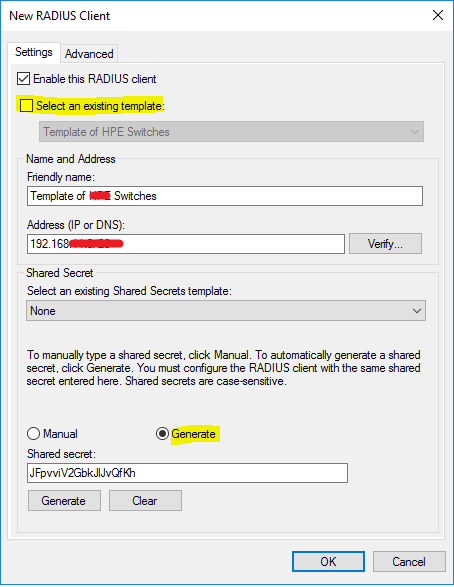Uncheck Enable this RADIUS client
454x587 pixels.
(24, 79)
